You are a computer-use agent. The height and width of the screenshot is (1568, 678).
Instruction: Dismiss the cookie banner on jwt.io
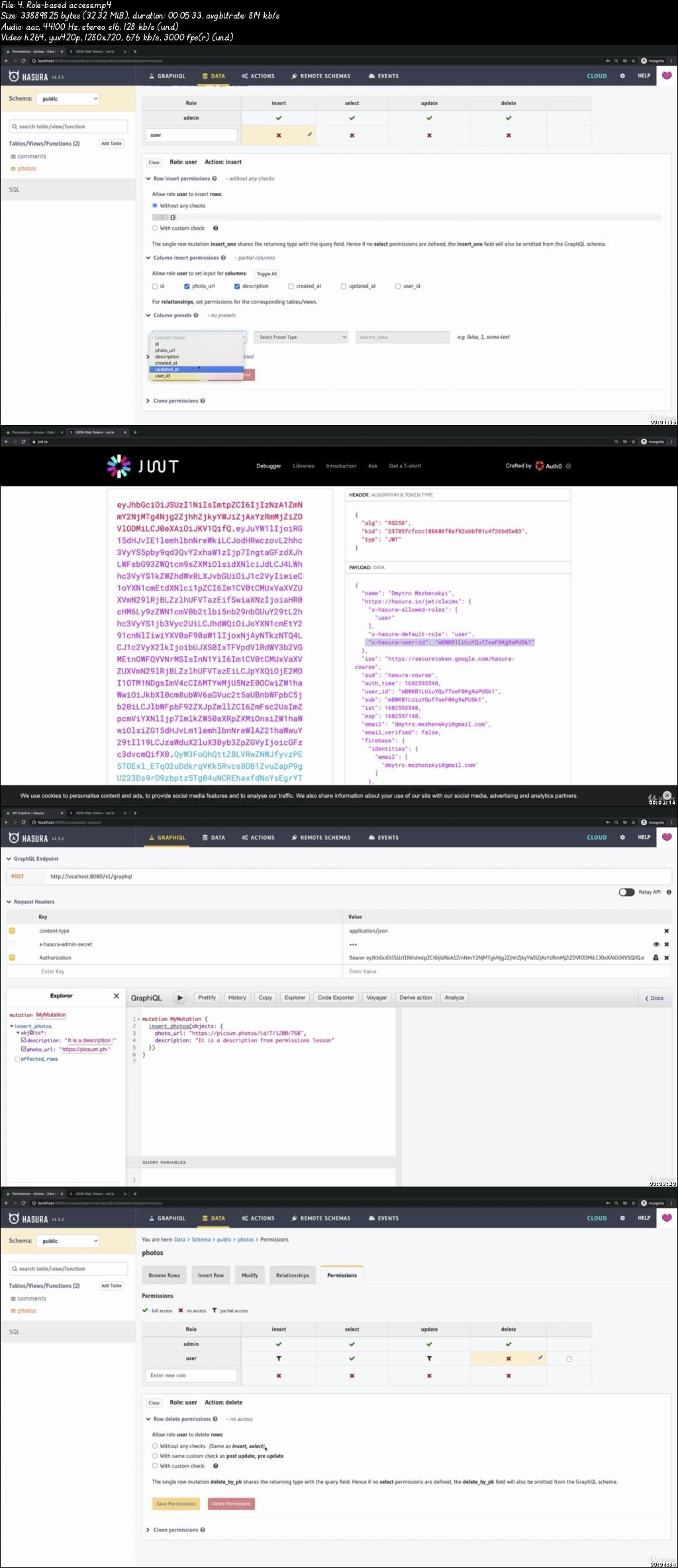tap(667, 795)
